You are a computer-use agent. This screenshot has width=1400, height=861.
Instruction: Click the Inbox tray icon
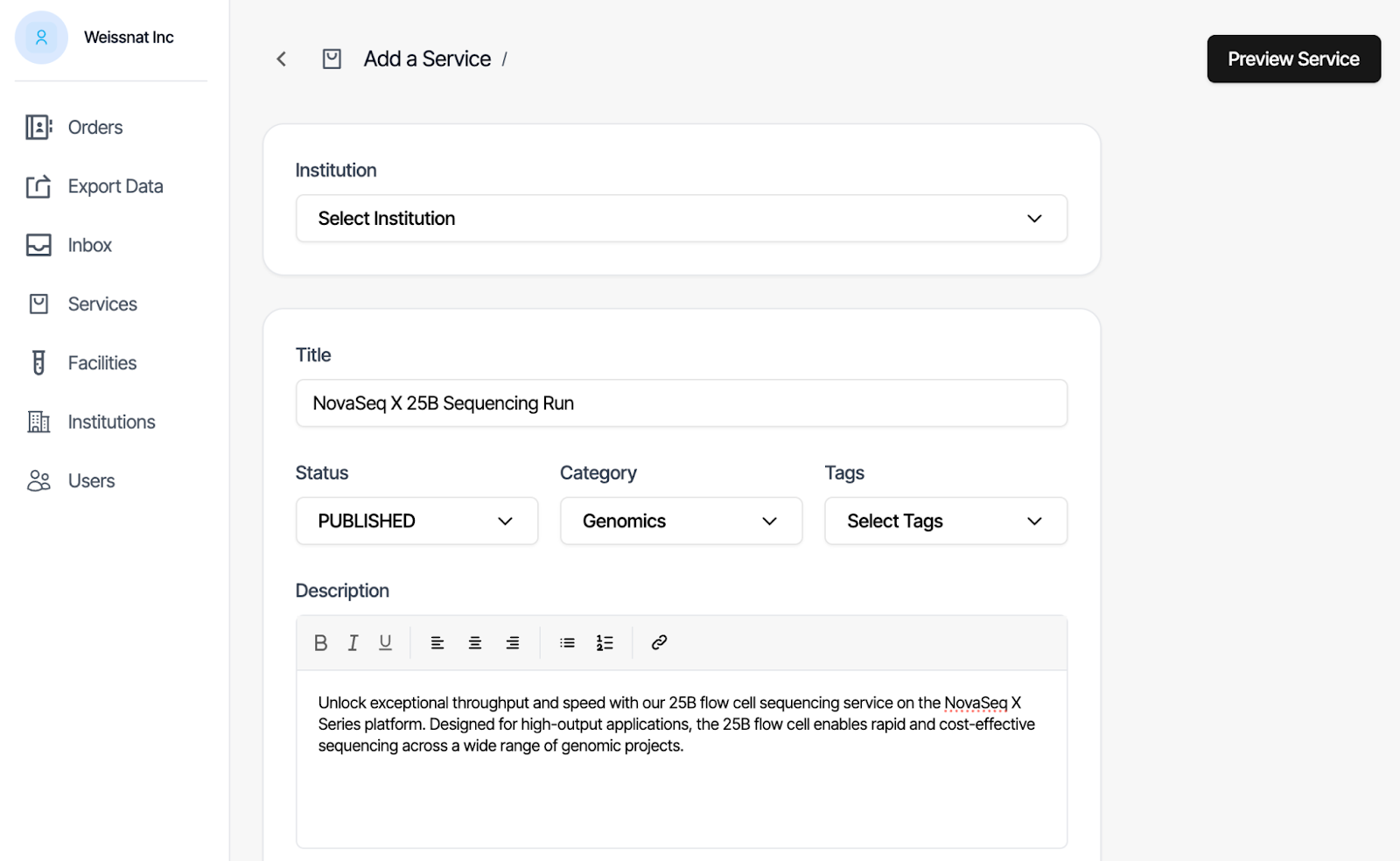tap(38, 245)
